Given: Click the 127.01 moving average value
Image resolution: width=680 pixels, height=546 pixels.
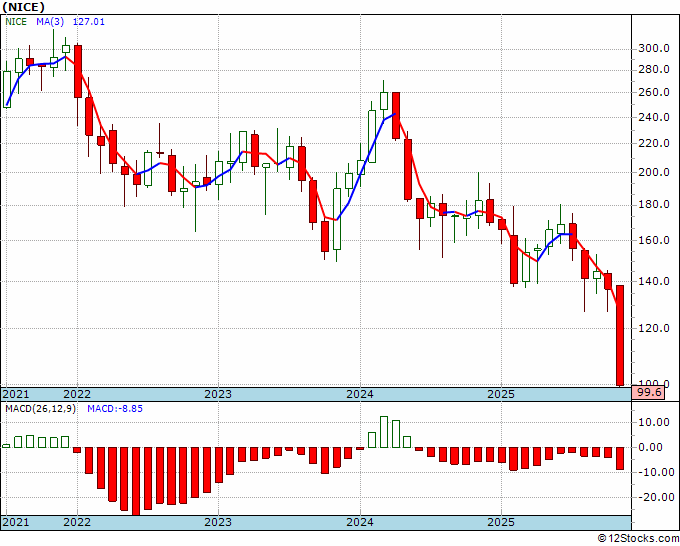Looking at the screenshot, I should click(89, 22).
